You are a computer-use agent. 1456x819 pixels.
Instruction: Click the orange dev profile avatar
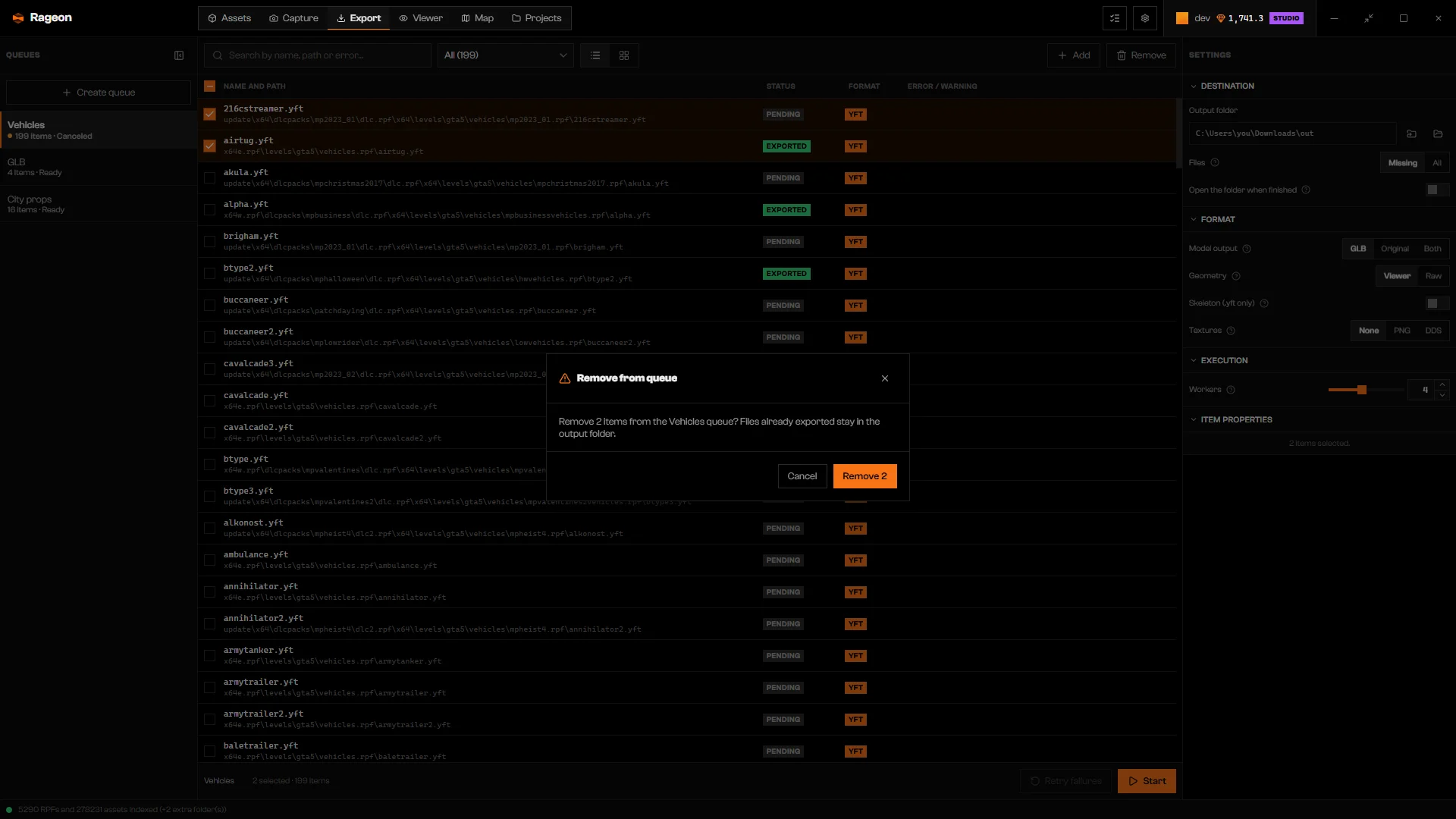[x=1182, y=18]
